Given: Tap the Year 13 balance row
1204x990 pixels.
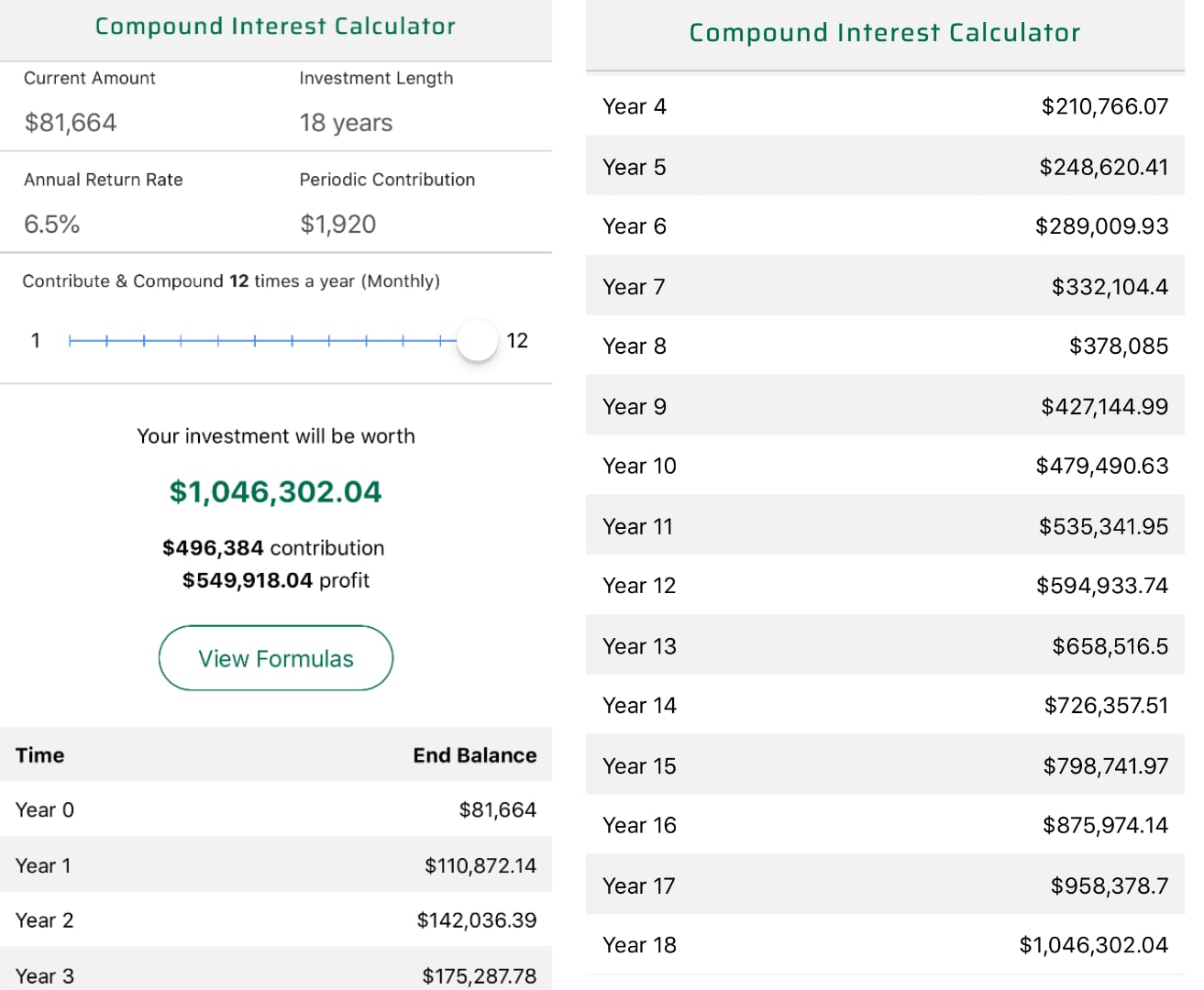Looking at the screenshot, I should 885,646.
